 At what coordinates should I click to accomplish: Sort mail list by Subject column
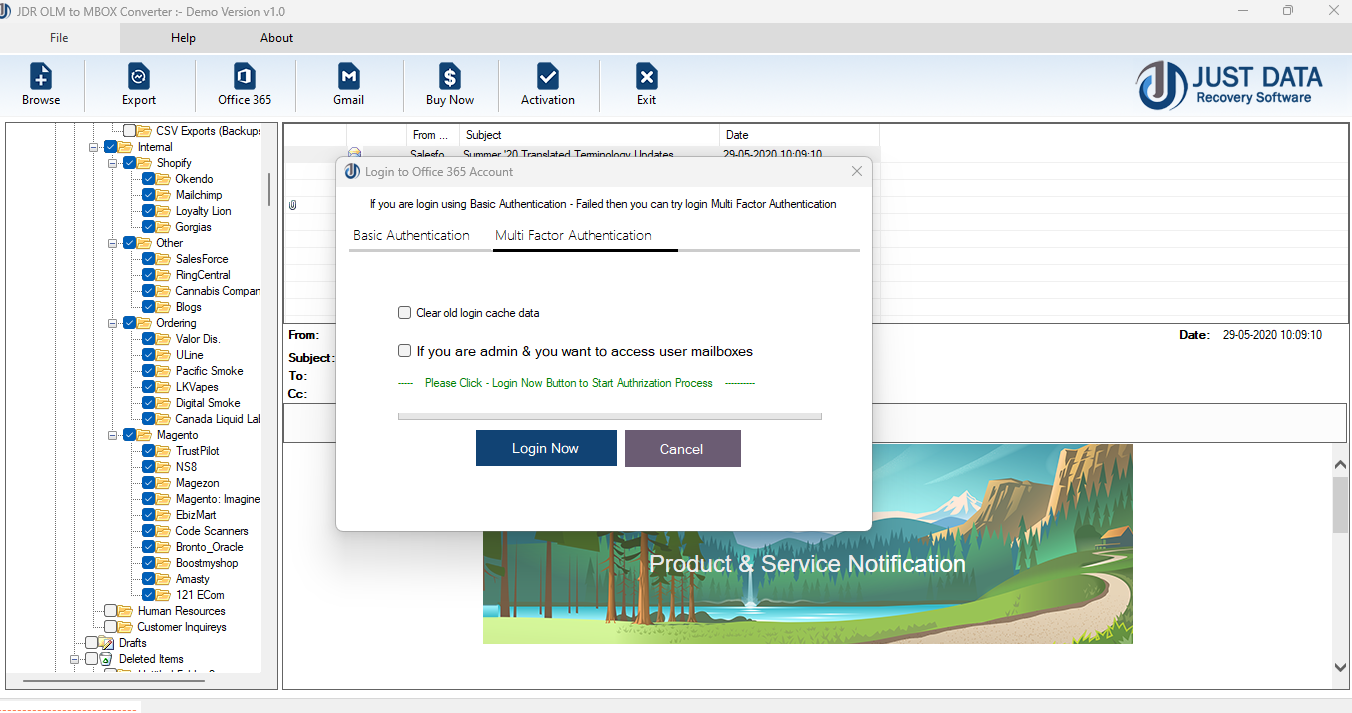point(589,135)
